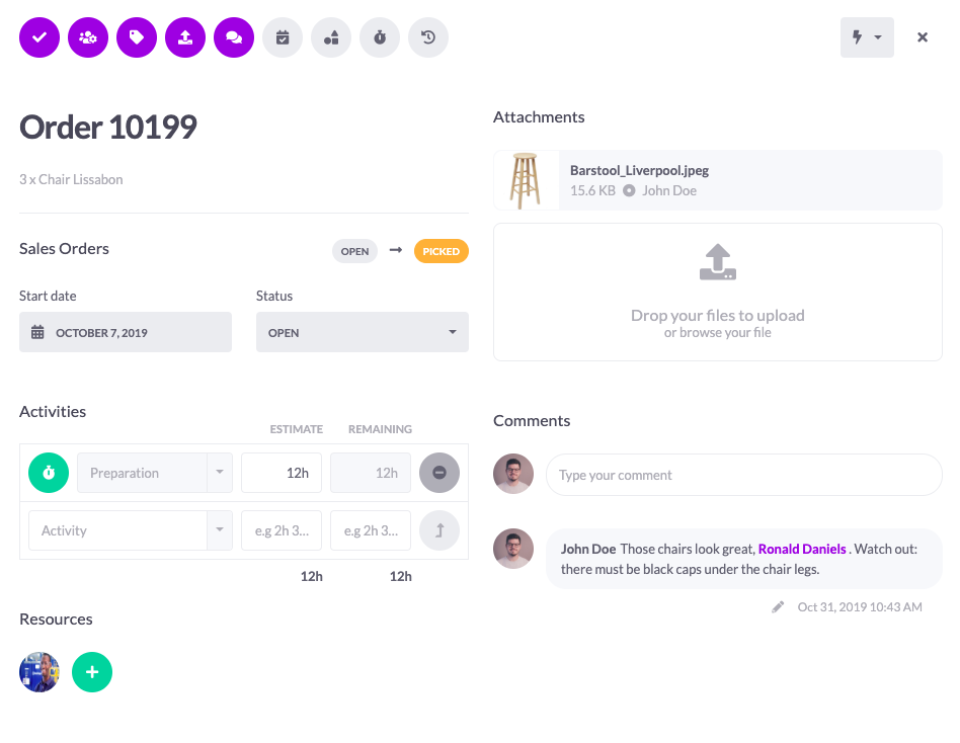
Task: Click the calendar check icon
Action: pyautogui.click(x=282, y=38)
